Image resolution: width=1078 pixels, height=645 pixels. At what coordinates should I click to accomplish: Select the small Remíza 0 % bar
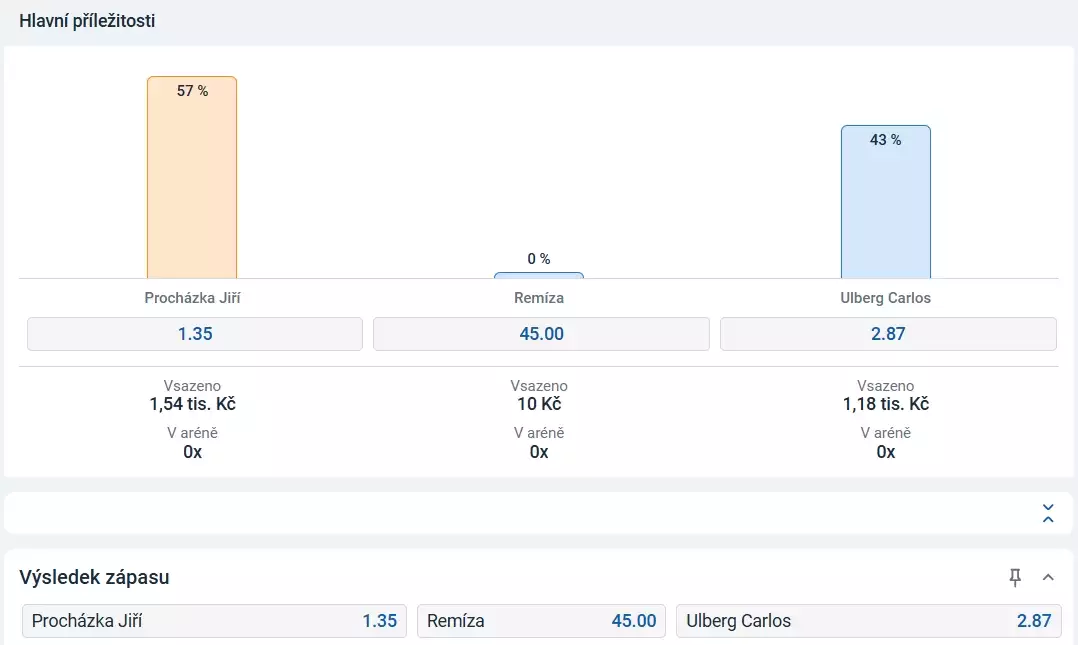pos(539,274)
